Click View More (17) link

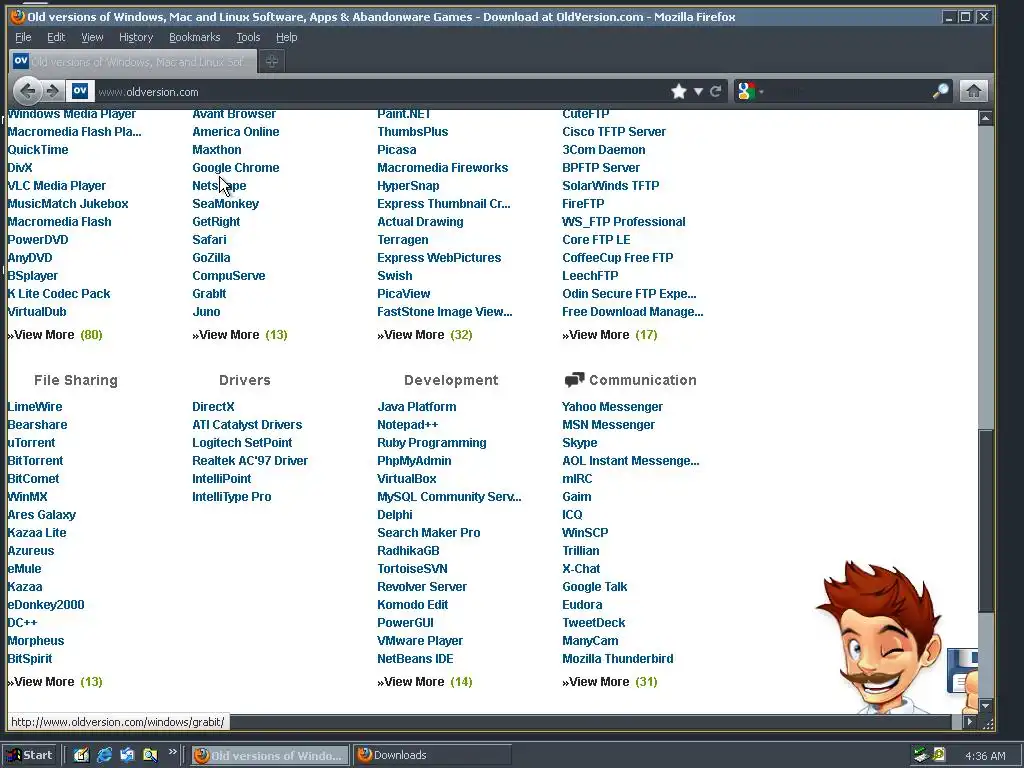point(610,335)
